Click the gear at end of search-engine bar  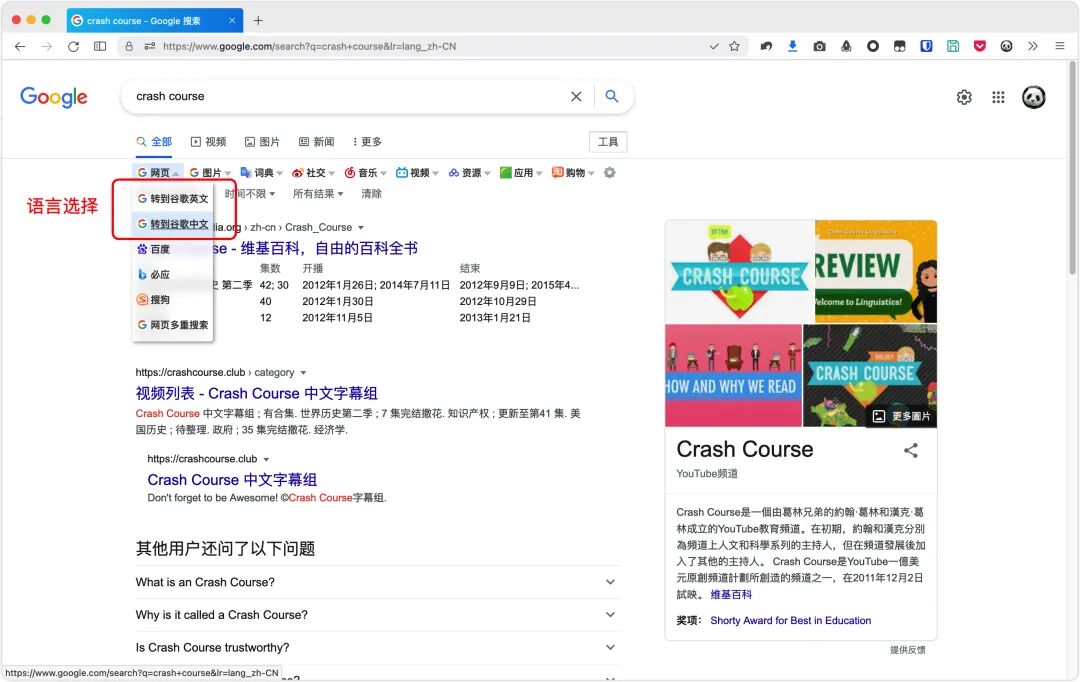point(610,173)
